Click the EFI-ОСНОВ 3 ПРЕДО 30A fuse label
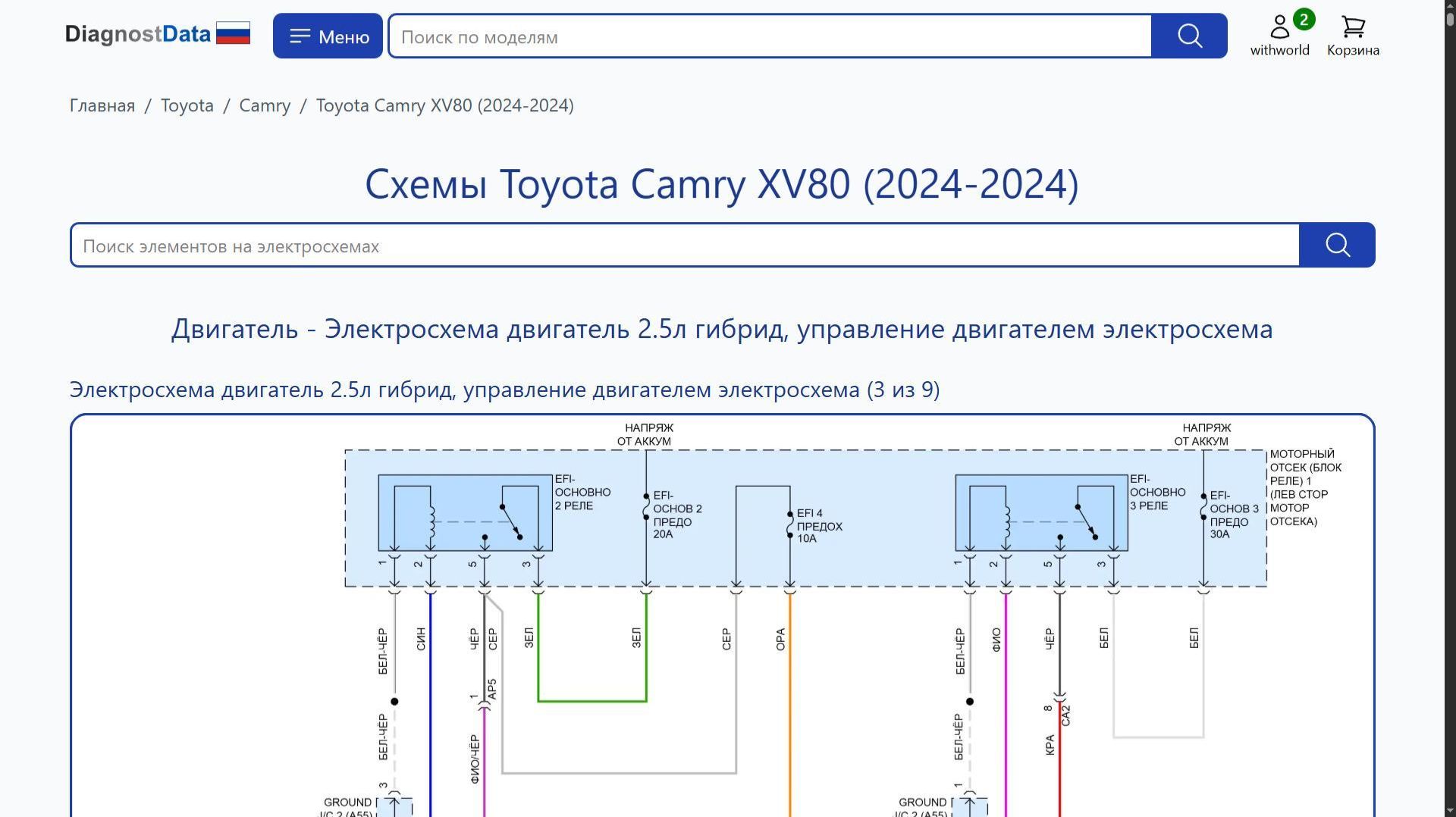The width and height of the screenshot is (1456, 817). click(x=1234, y=515)
